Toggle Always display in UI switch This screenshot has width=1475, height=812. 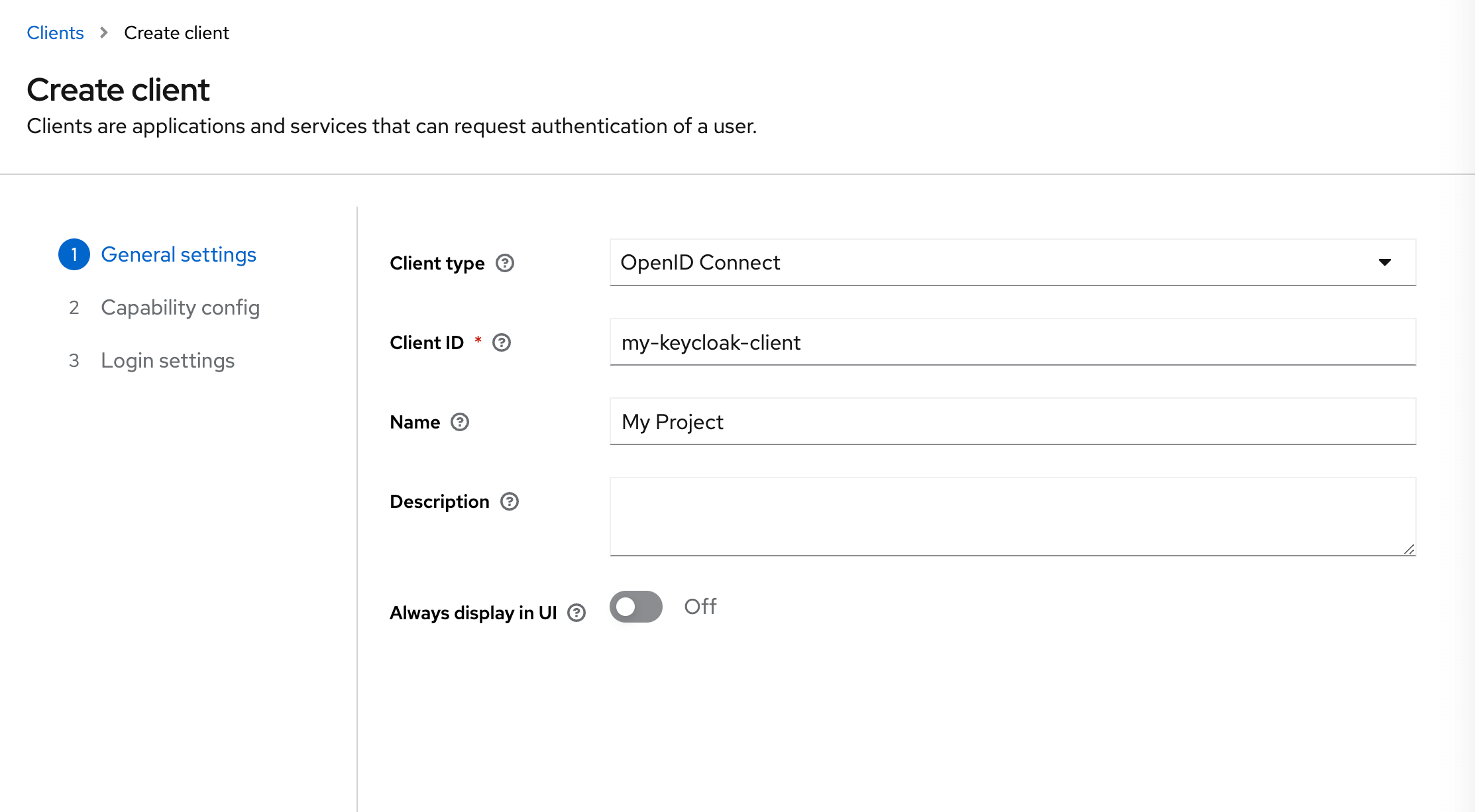tap(635, 607)
